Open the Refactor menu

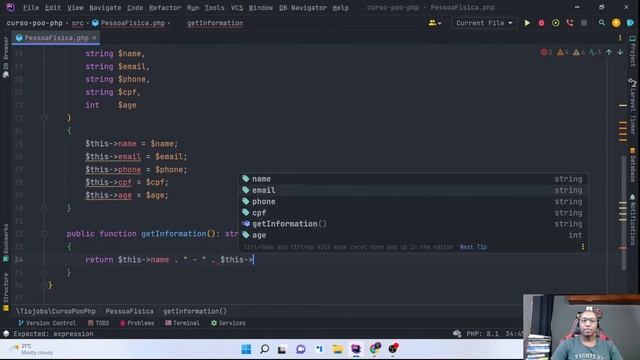165,7
